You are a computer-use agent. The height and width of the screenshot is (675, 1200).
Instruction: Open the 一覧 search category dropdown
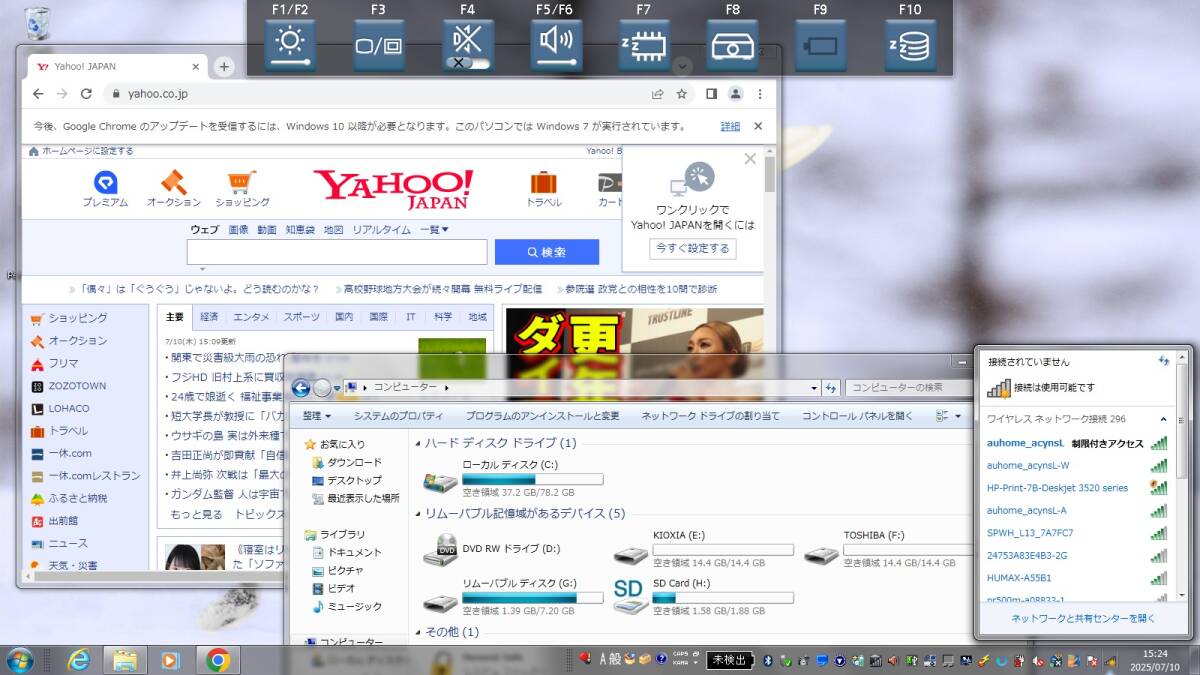[434, 229]
